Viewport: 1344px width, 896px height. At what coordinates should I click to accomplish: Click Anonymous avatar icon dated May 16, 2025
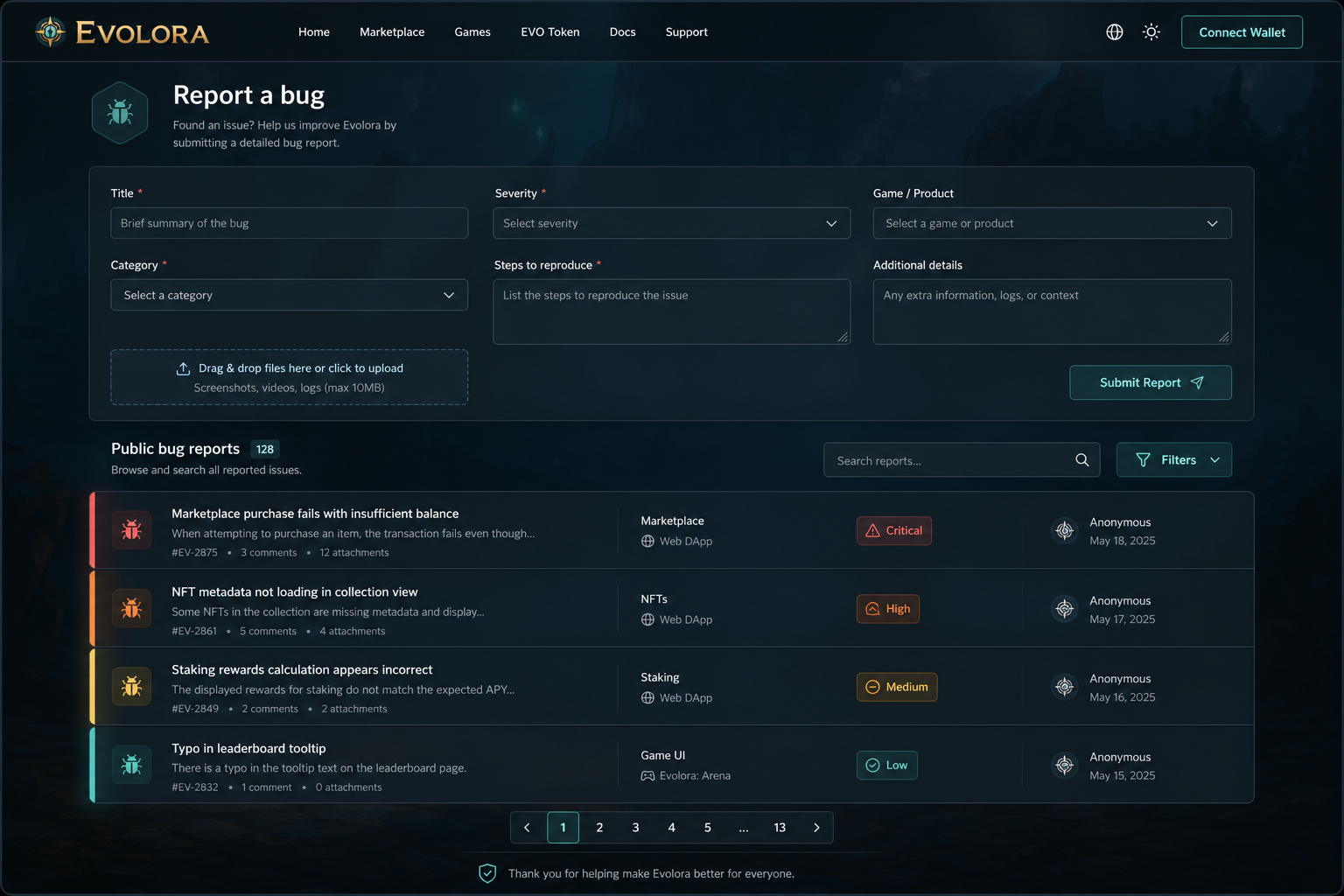[x=1065, y=687]
